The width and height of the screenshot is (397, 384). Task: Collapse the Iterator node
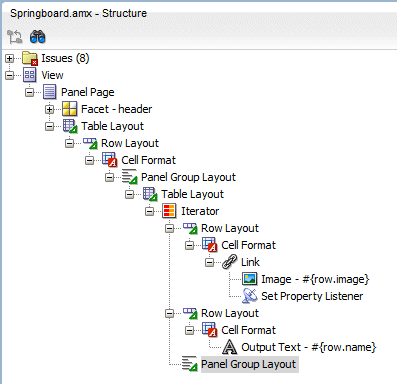[150, 211]
